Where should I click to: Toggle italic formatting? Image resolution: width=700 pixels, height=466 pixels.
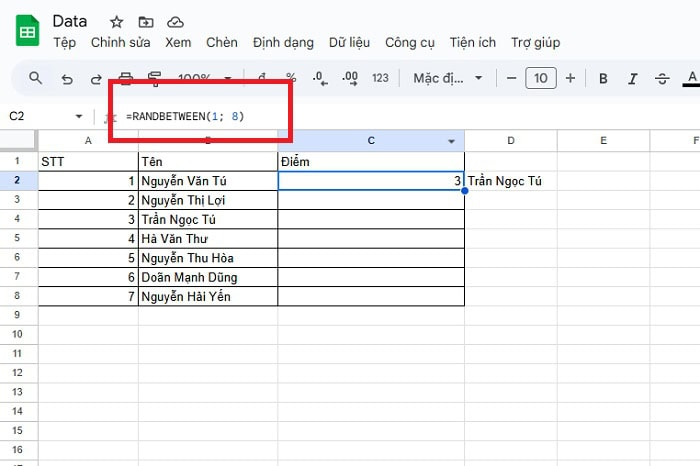pos(632,78)
